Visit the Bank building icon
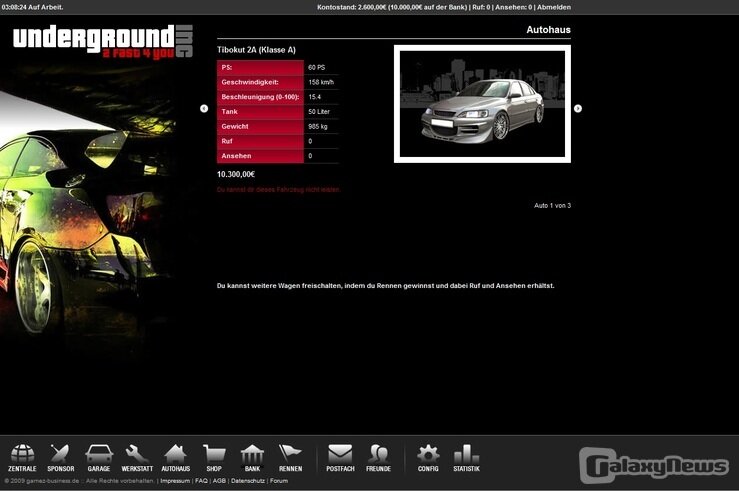This screenshot has height=491, width=739. click(252, 458)
